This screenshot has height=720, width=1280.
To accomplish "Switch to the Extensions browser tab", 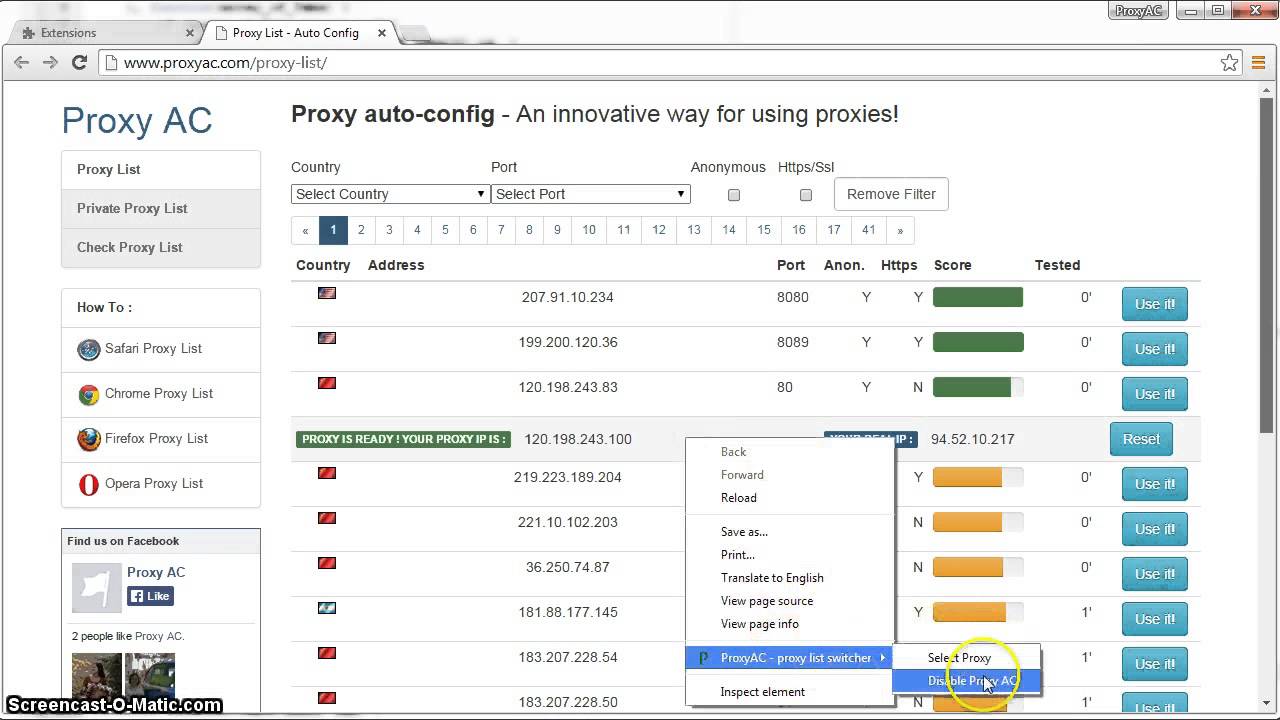I will coord(105,33).
